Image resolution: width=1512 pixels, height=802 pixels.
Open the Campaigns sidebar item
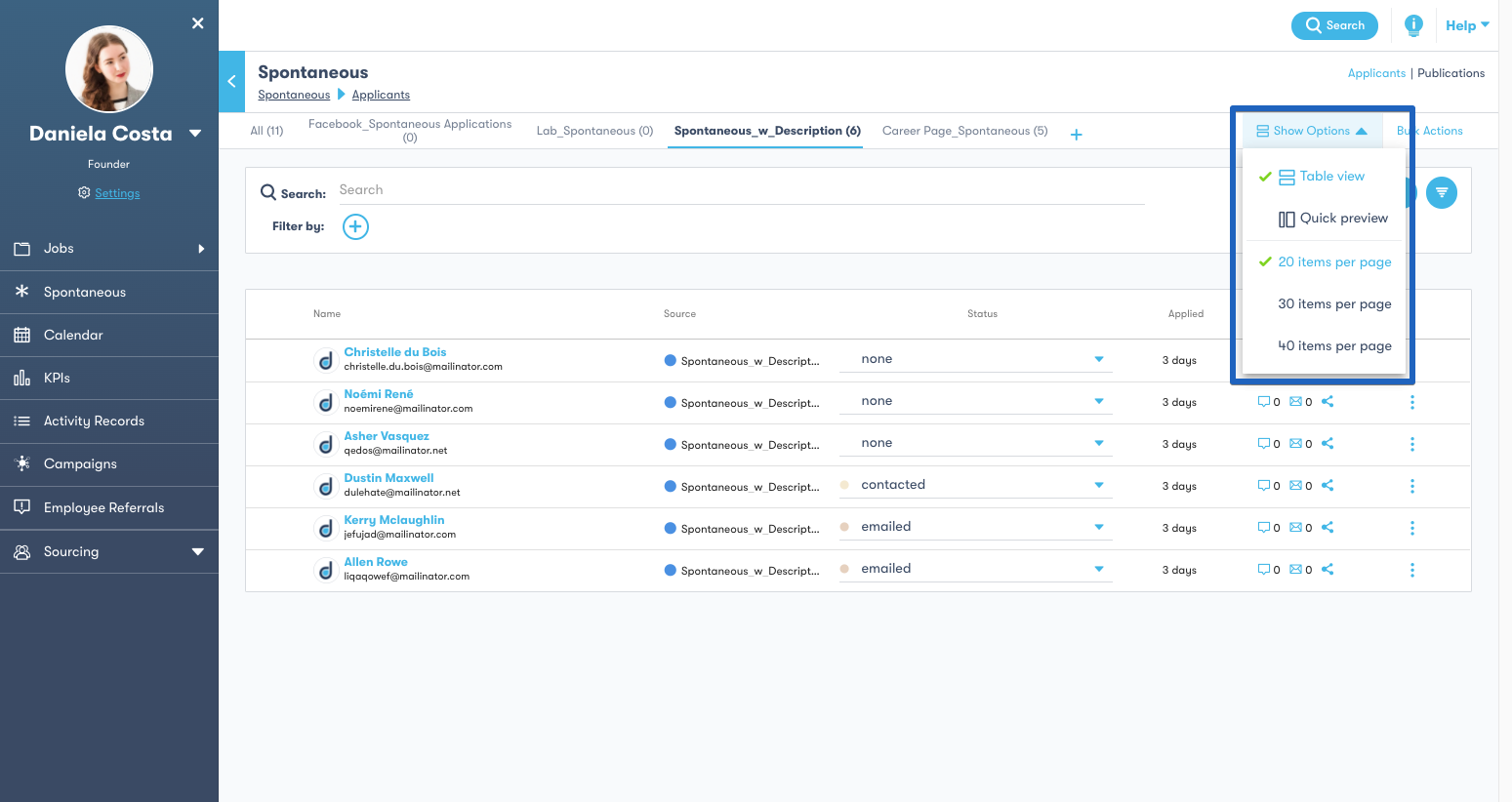click(80, 464)
